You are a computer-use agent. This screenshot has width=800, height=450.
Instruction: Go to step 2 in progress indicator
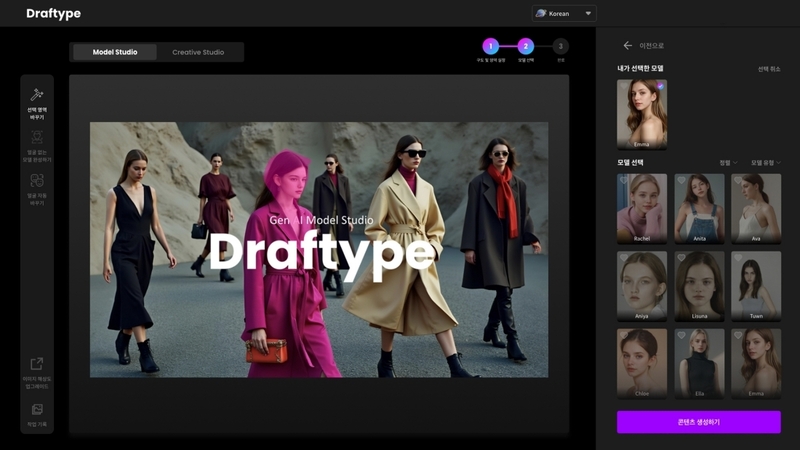[x=526, y=46]
